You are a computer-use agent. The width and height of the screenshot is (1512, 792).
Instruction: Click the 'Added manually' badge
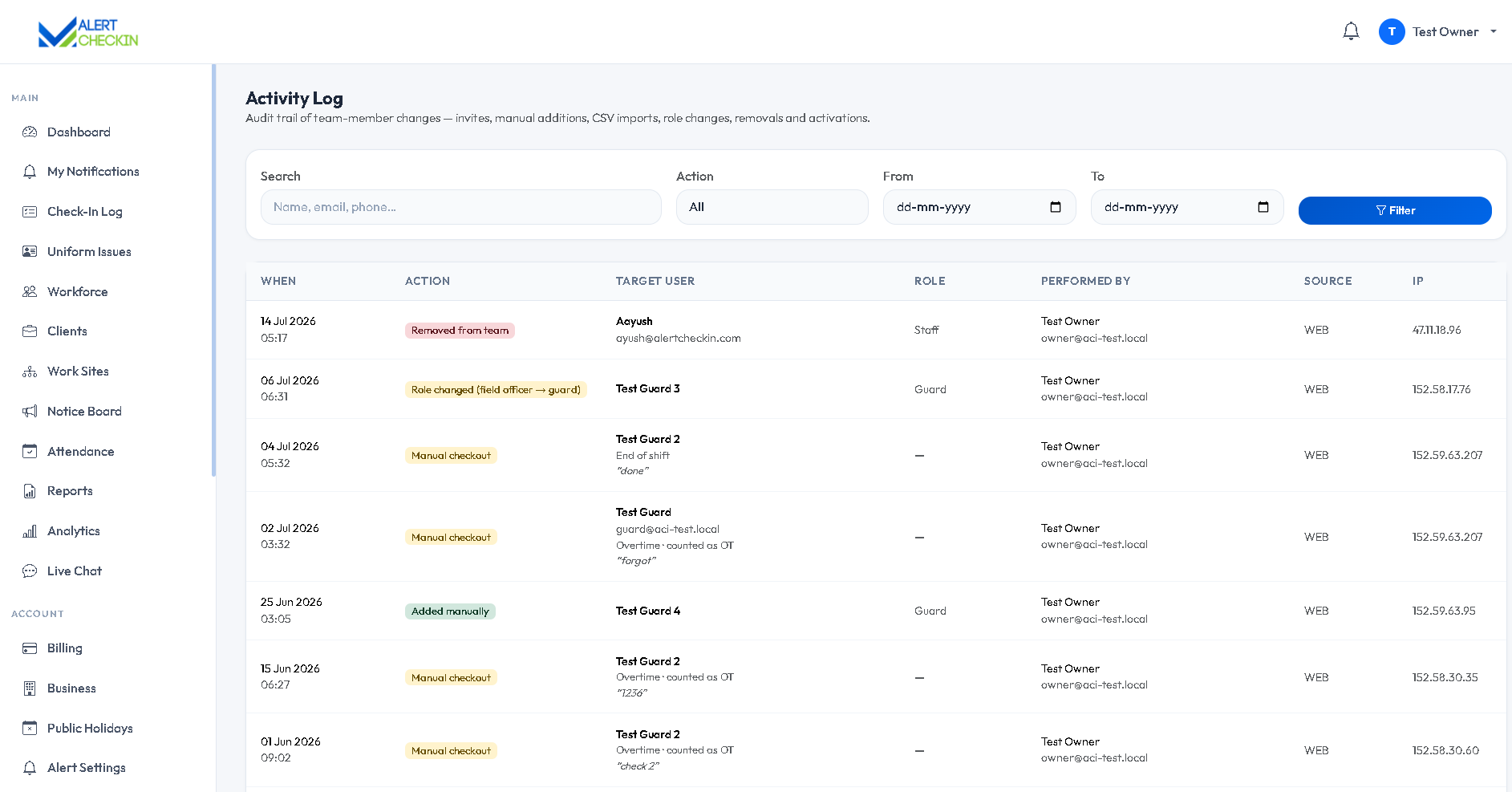tap(450, 611)
